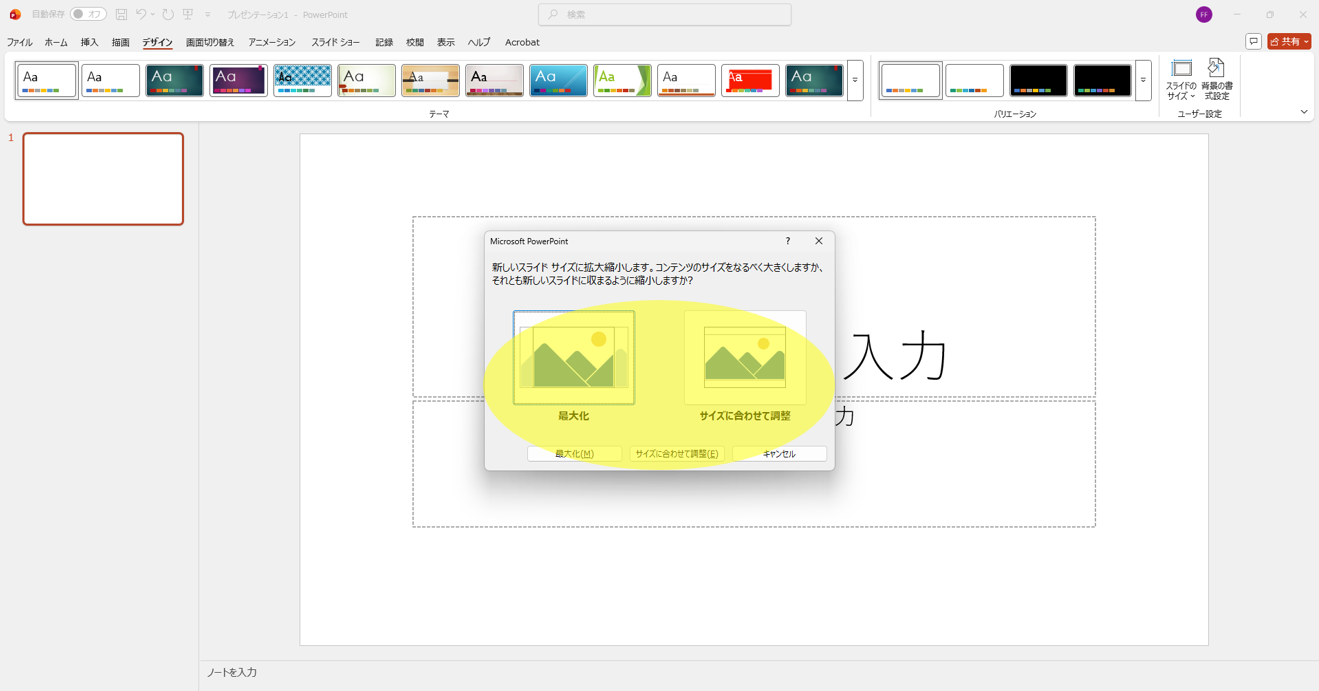Click the undo arrow icon

141,15
